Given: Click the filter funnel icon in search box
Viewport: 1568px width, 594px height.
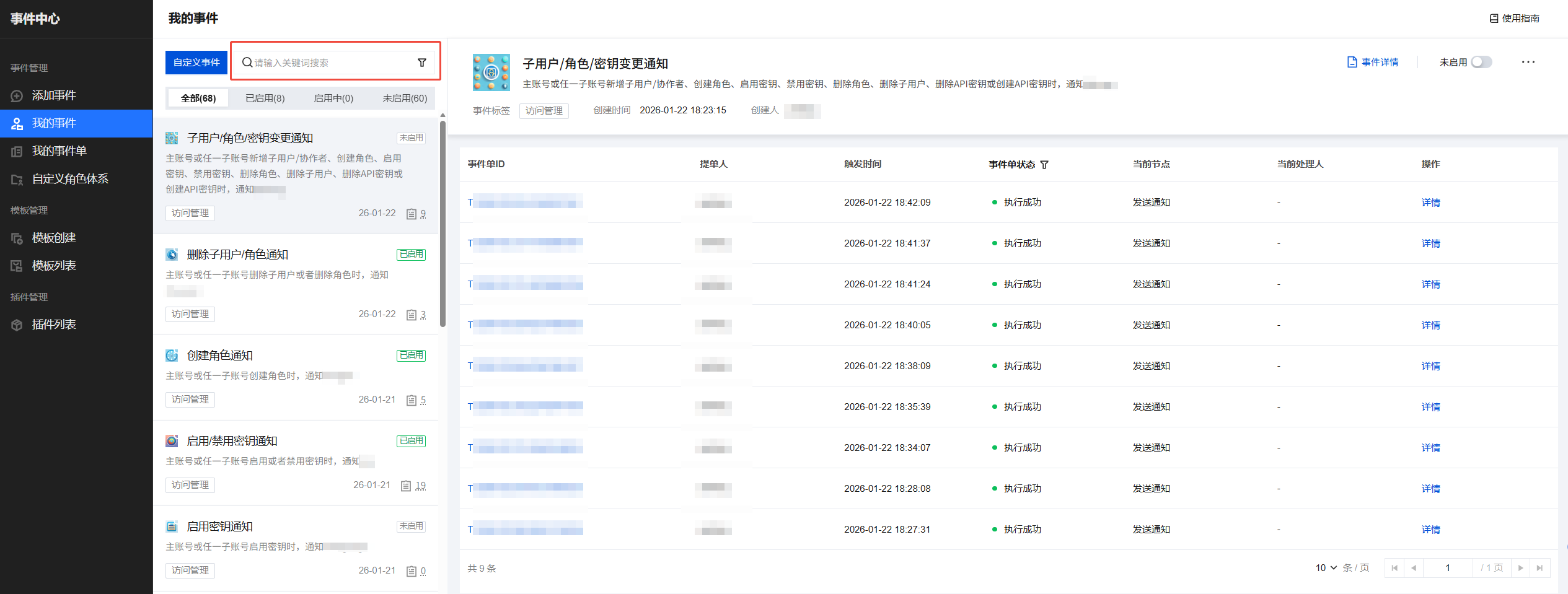Looking at the screenshot, I should coord(421,63).
